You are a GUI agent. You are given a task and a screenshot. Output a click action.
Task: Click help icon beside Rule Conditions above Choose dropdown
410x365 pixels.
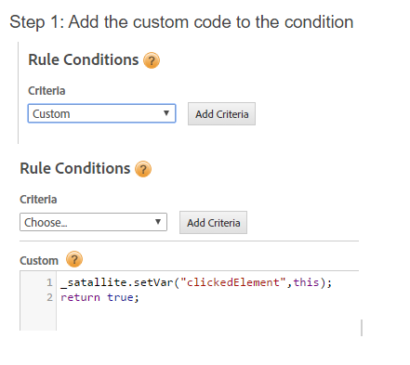coord(143,169)
